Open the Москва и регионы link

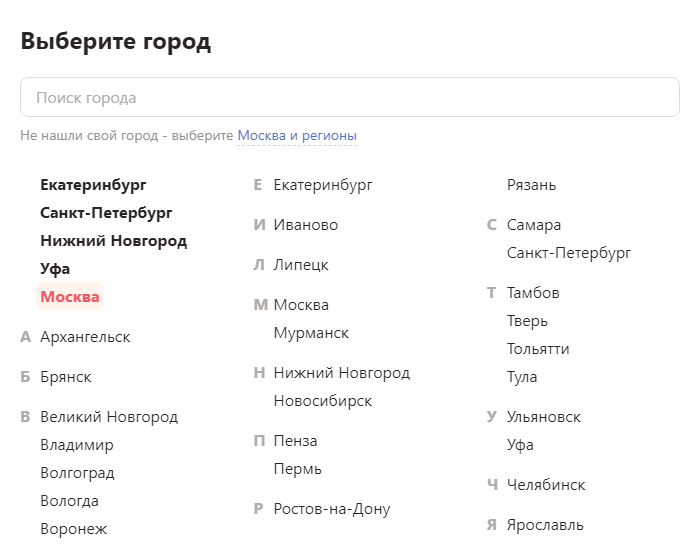pyautogui.click(x=297, y=135)
